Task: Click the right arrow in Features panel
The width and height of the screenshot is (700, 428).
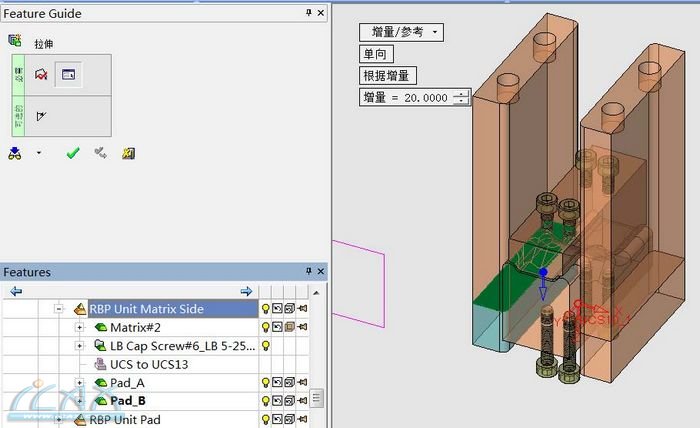Action: coord(247,291)
